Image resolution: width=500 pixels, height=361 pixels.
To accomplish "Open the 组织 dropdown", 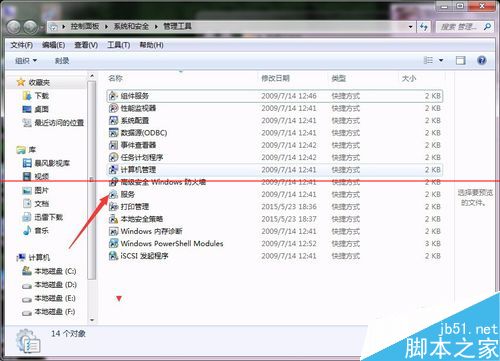I will [x=26, y=61].
